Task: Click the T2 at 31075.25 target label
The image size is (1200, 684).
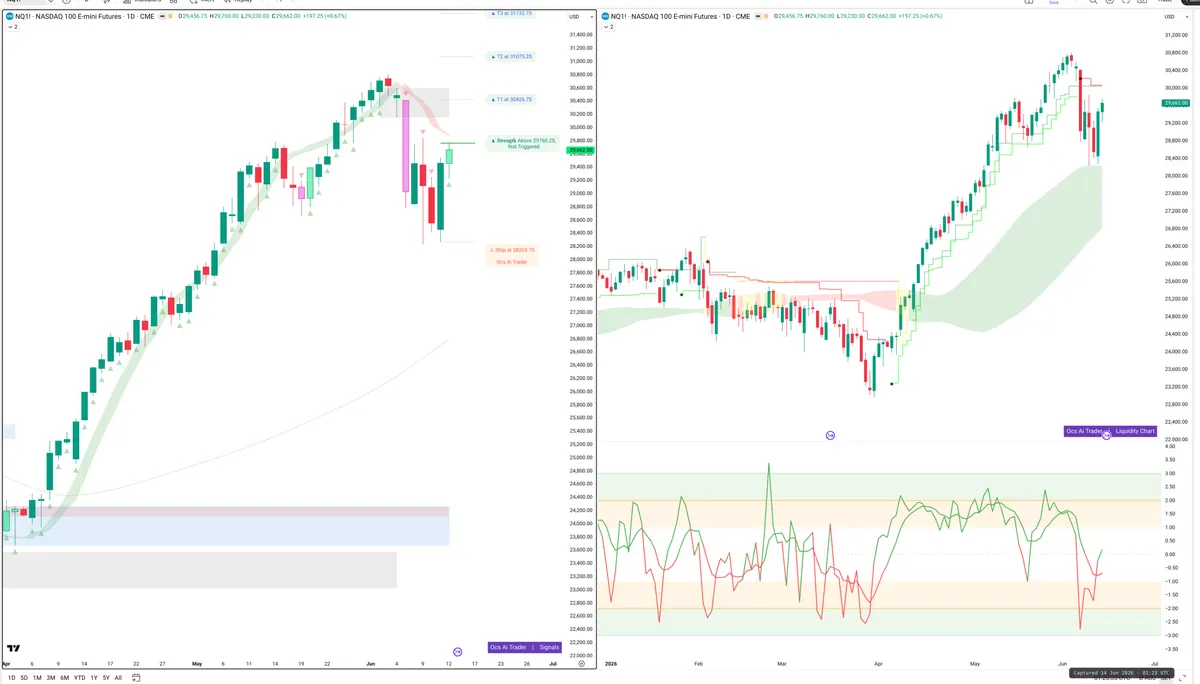Action: [512, 57]
